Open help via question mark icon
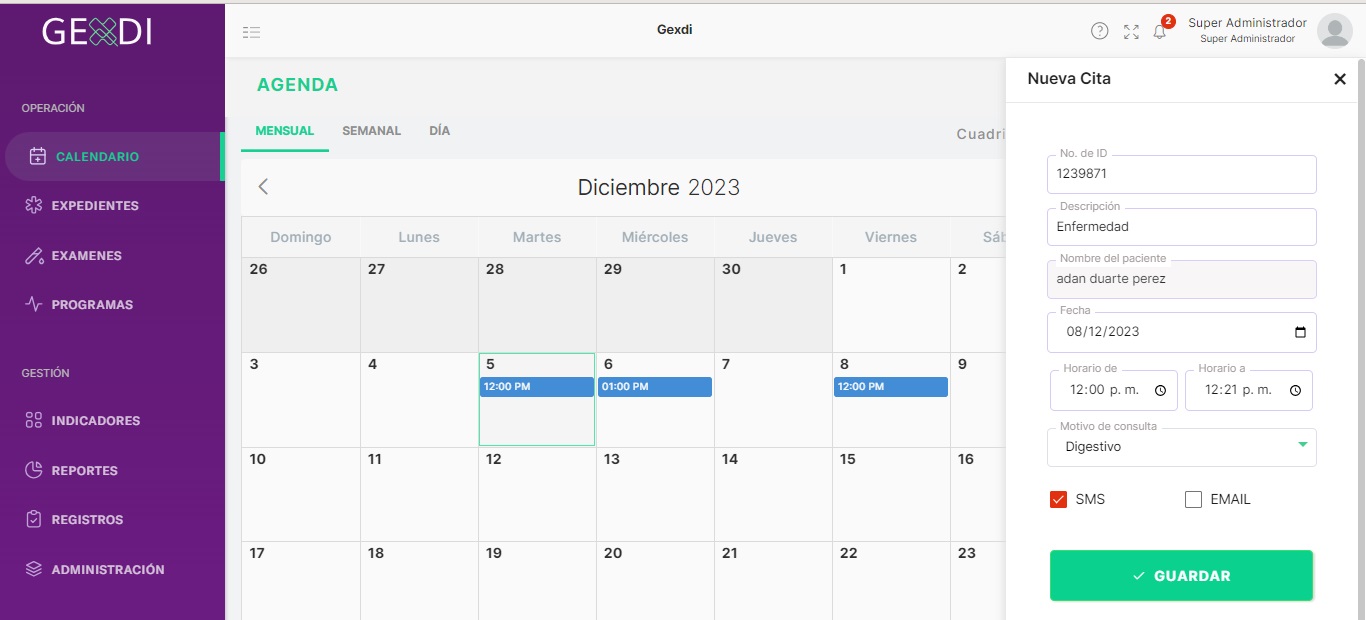This screenshot has height=620, width=1366. pyautogui.click(x=1099, y=31)
